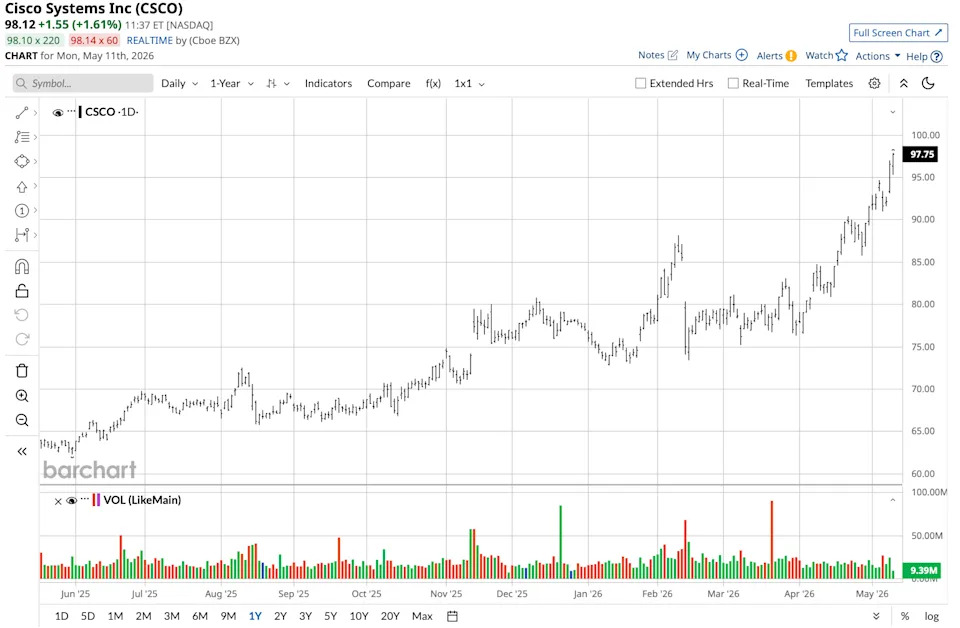
Task: Toggle percent scale mode
Action: pos(905,616)
